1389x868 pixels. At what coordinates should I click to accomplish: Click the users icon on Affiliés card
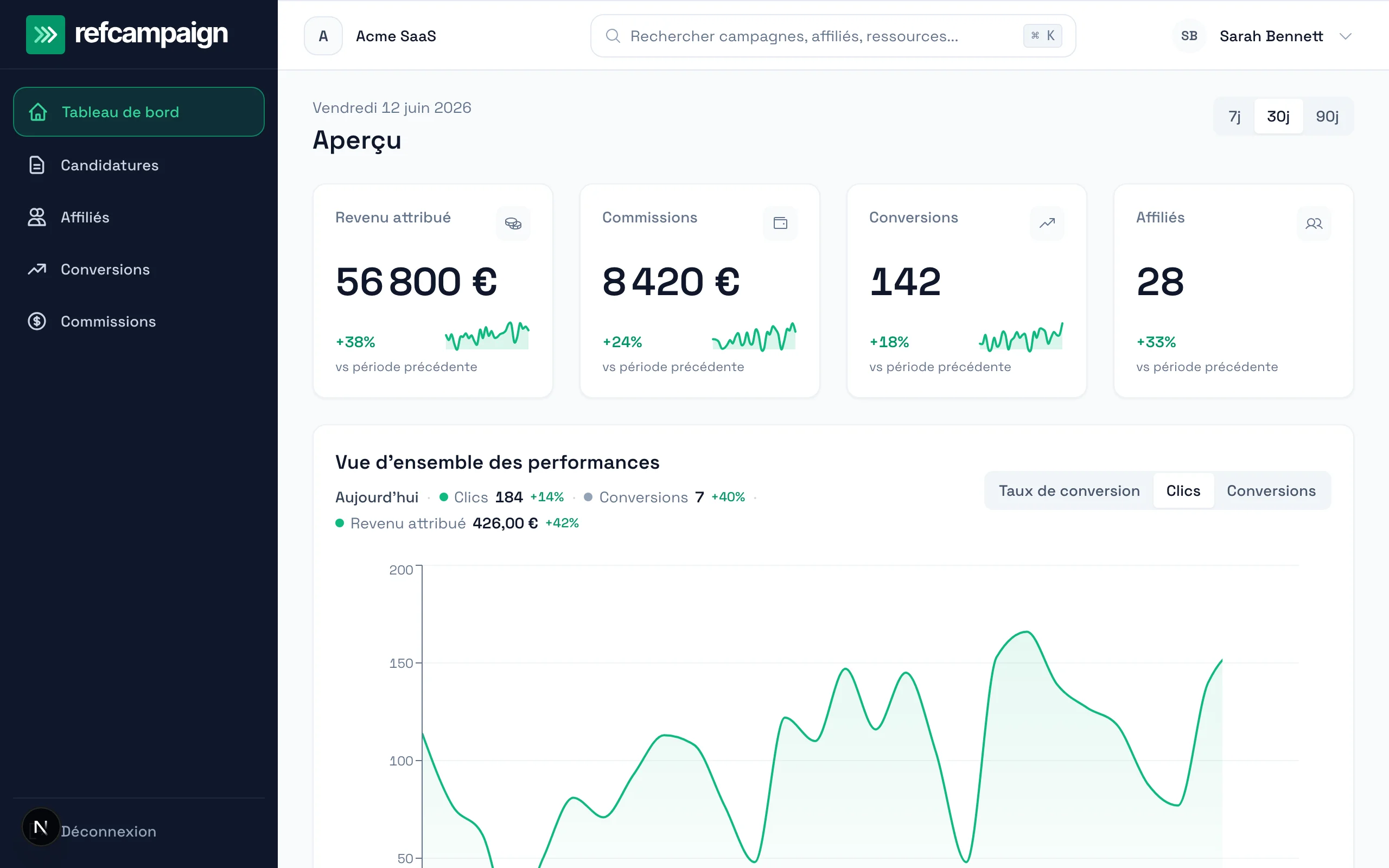pyautogui.click(x=1314, y=224)
